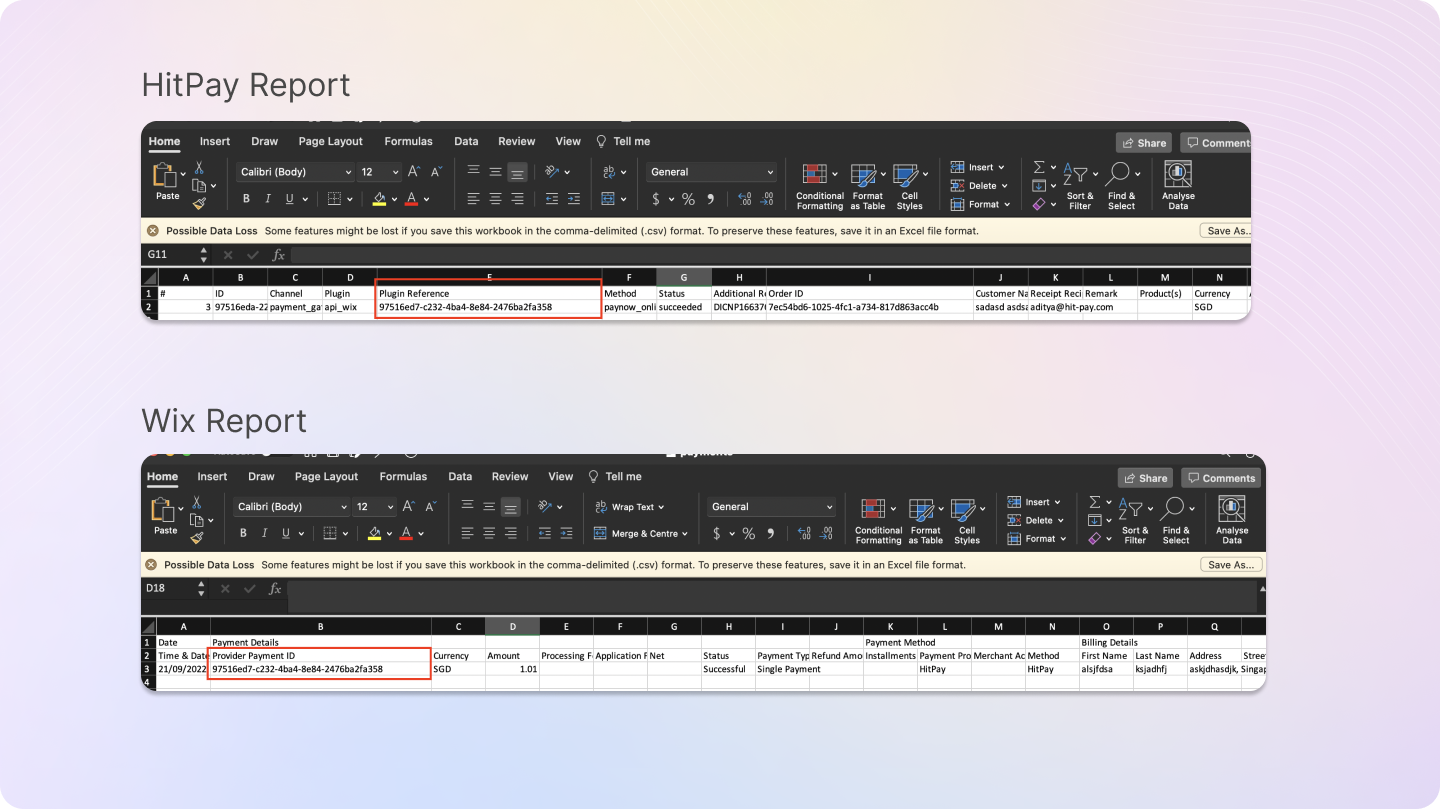The height and width of the screenshot is (809, 1440).
Task: Click AutoSum sigma icon in HitPay Report
Action: pyautogui.click(x=1038, y=167)
